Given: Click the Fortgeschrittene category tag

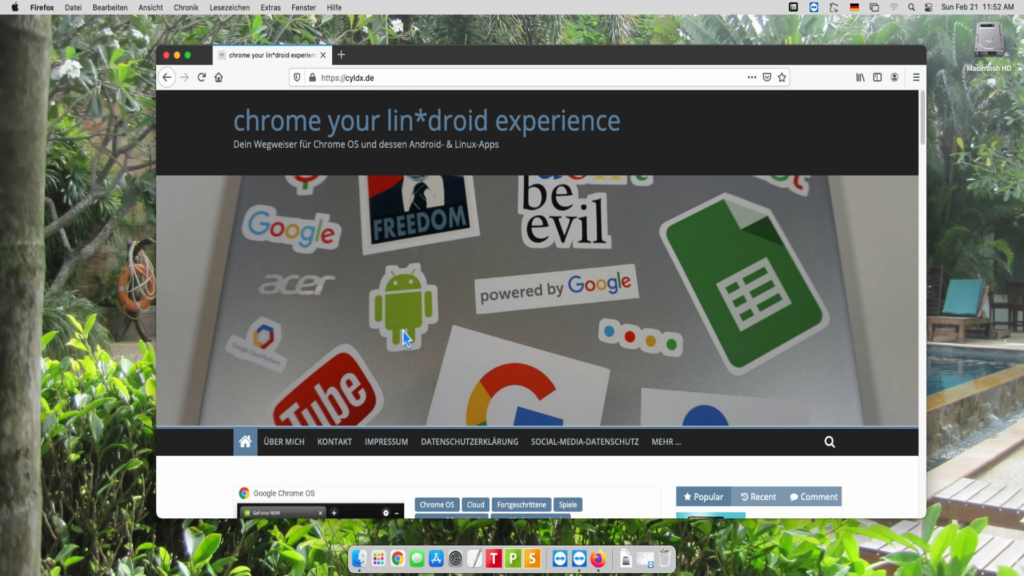Looking at the screenshot, I should 521,505.
